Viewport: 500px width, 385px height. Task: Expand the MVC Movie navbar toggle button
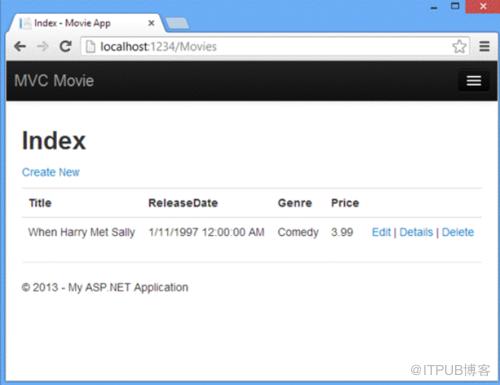click(474, 81)
